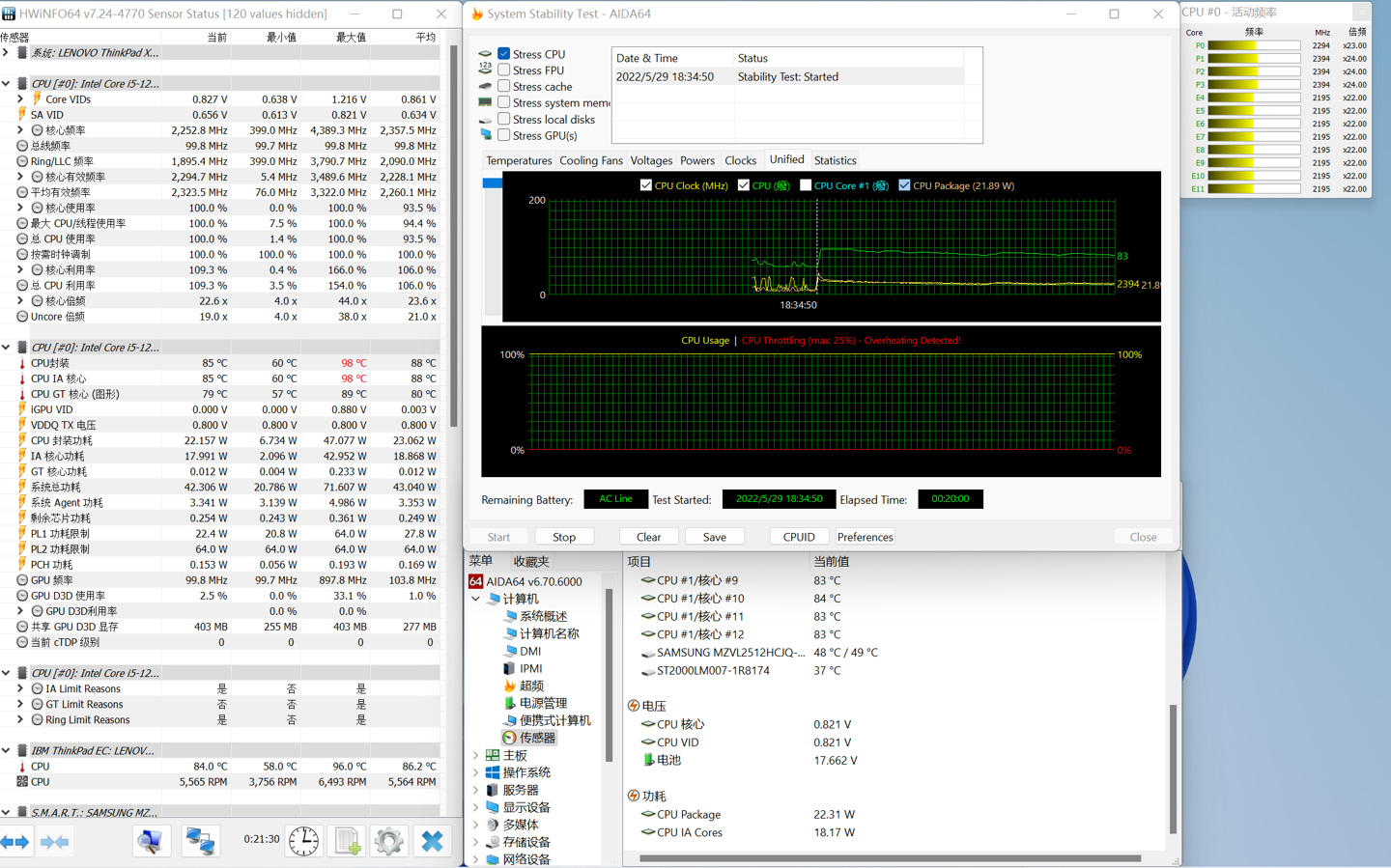This screenshot has width=1391, height=868.
Task: Expand the IA Limit Reasons row
Action: tap(20, 688)
